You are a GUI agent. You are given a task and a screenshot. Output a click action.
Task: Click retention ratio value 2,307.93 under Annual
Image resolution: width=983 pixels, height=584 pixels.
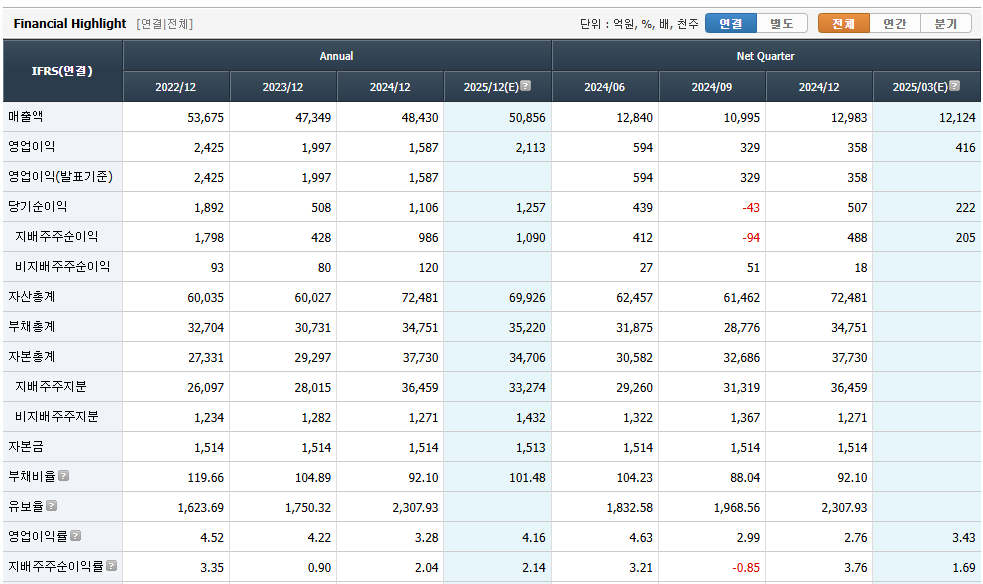coord(415,508)
